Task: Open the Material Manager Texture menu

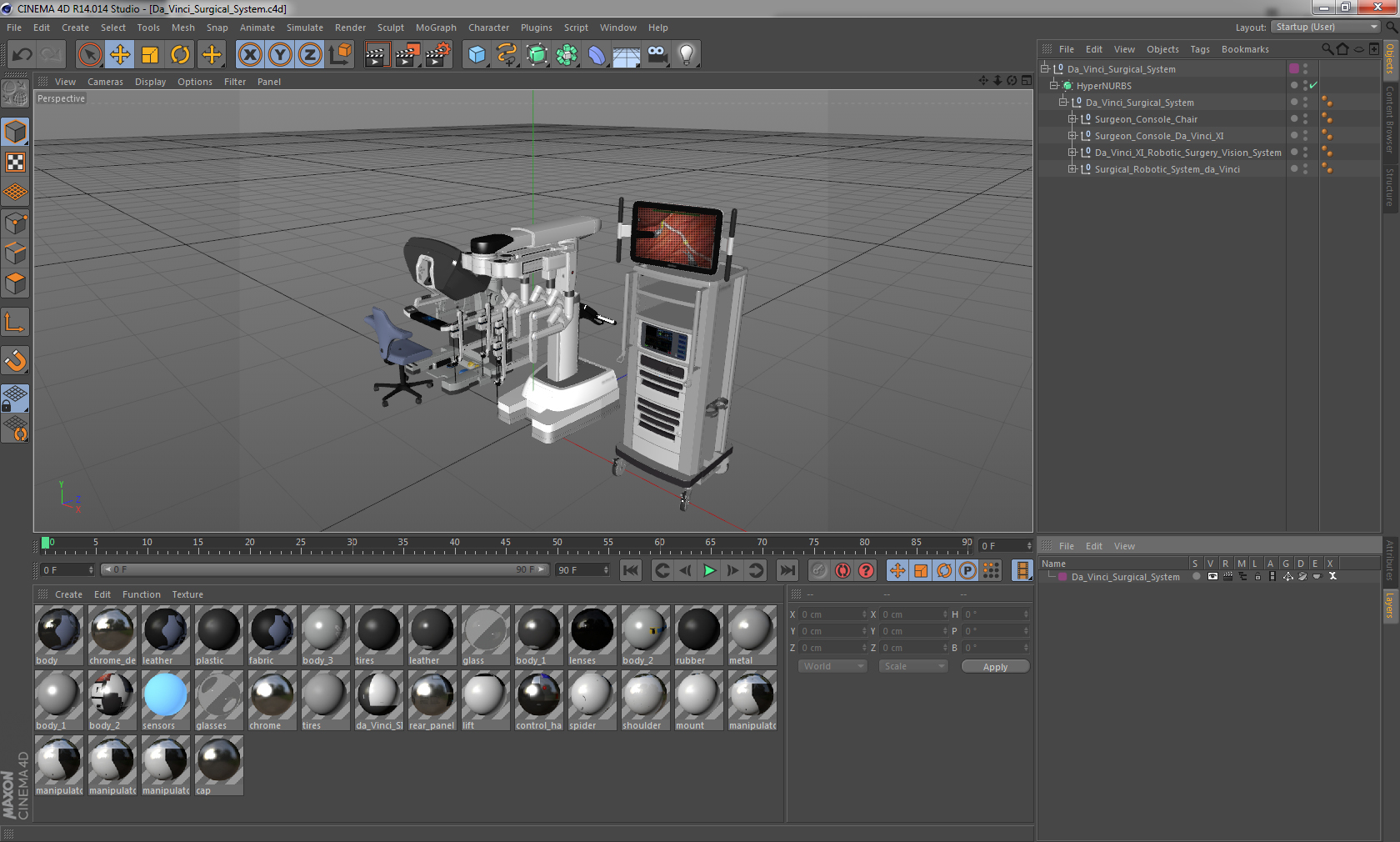Action: [187, 594]
